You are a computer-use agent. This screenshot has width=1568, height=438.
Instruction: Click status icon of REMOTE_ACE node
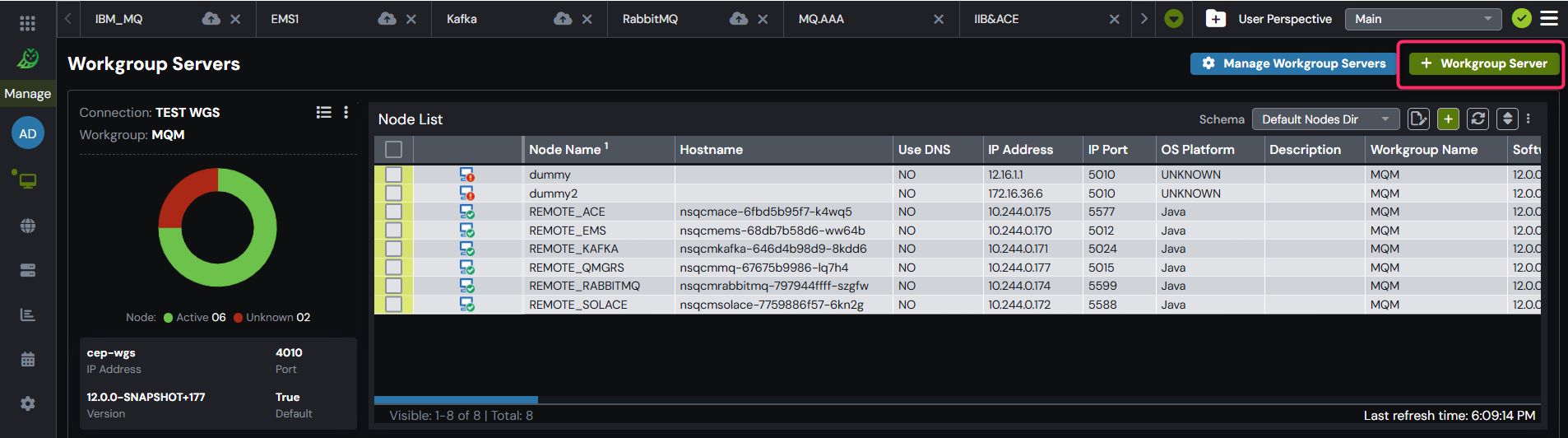pyautogui.click(x=466, y=212)
